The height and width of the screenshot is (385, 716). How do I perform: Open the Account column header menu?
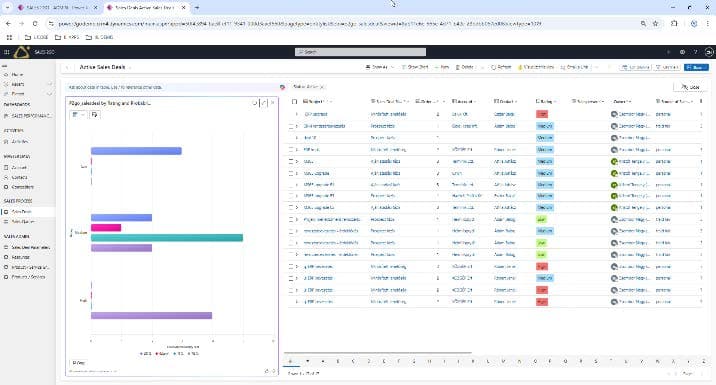tap(464, 101)
